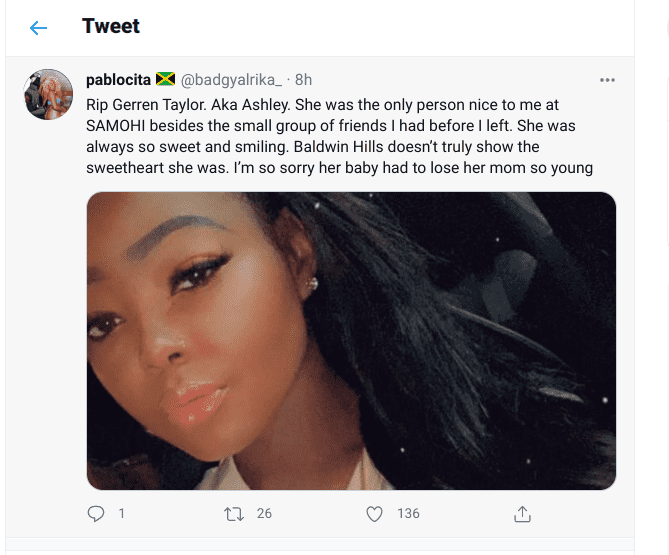Click the retweet count 26
The image size is (669, 555).
[x=264, y=513]
